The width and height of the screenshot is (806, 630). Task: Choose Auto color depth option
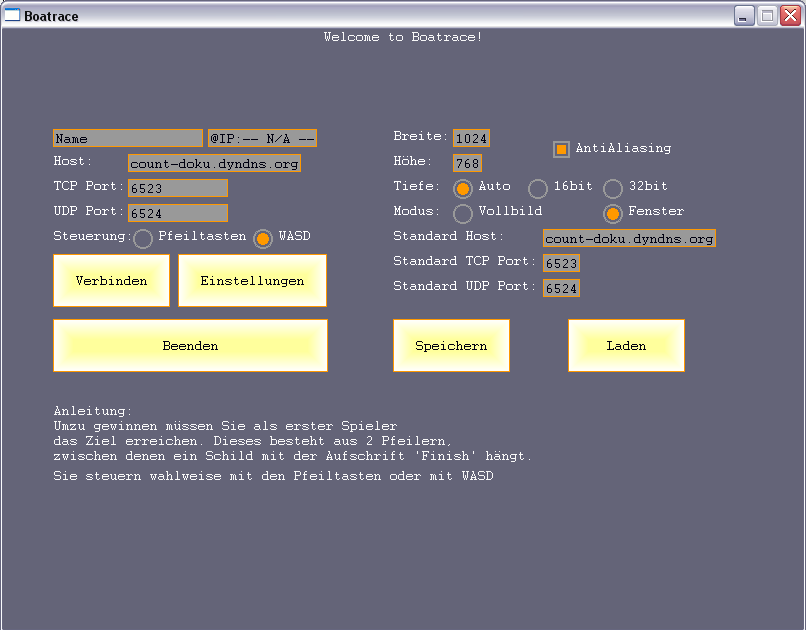[x=463, y=188]
